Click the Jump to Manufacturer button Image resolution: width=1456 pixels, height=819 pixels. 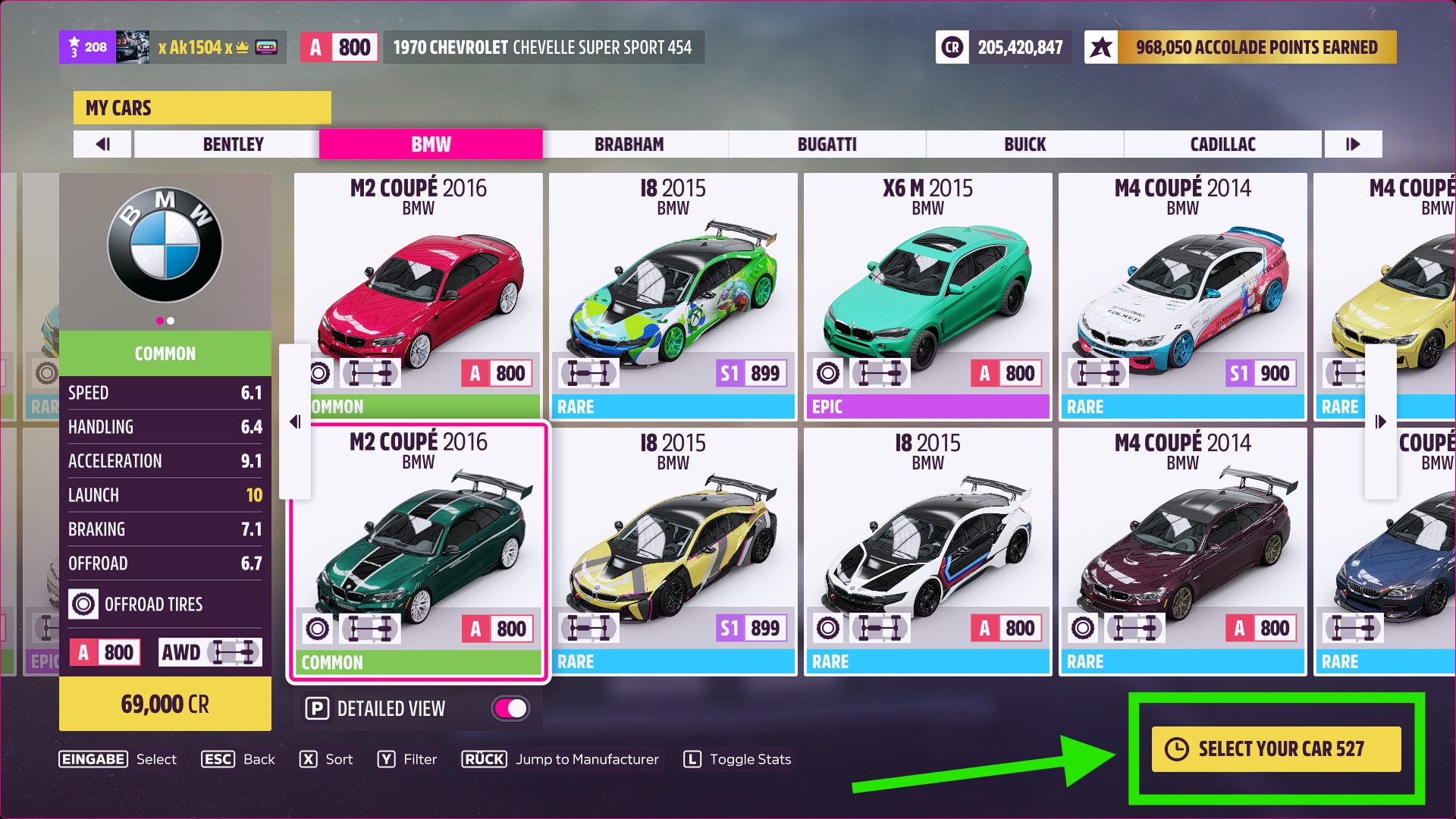coord(561,759)
